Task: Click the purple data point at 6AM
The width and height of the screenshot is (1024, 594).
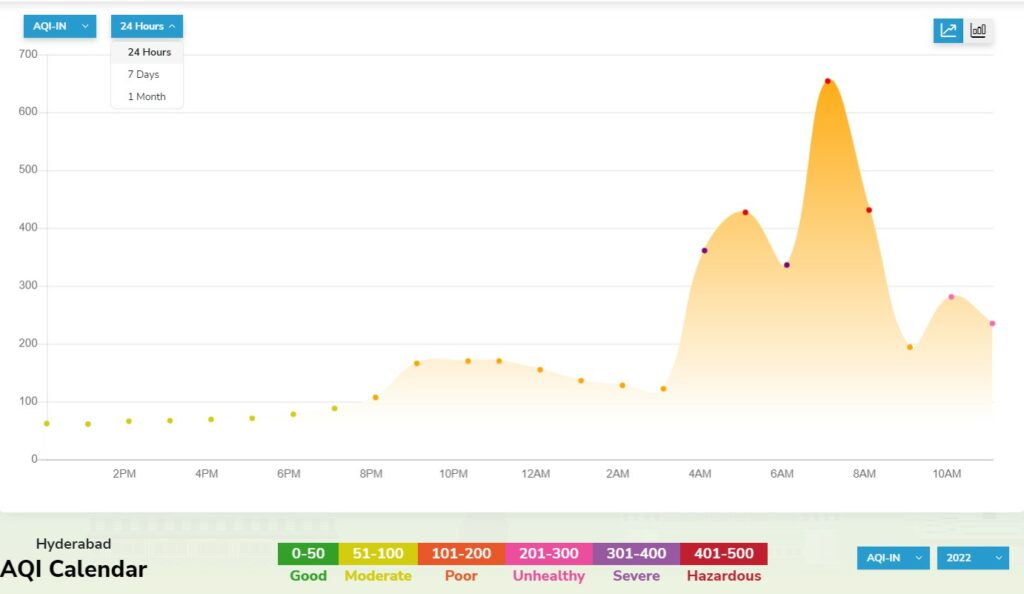Action: coord(787,265)
